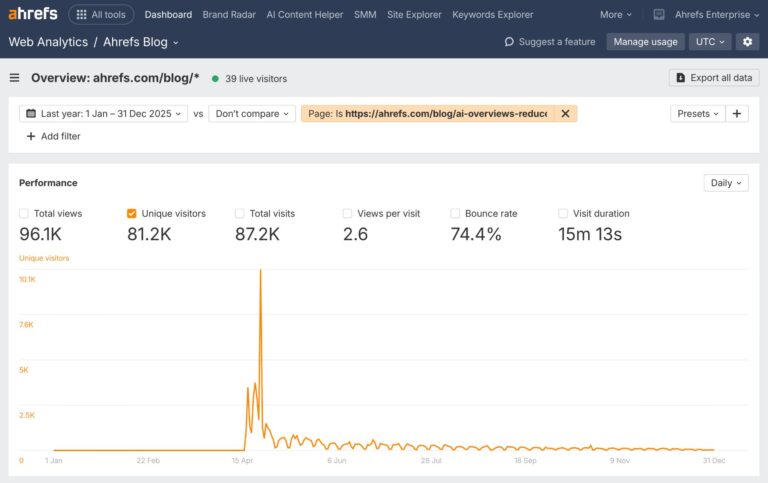
Task: Expand the Don't compare dropdown
Action: pos(252,114)
